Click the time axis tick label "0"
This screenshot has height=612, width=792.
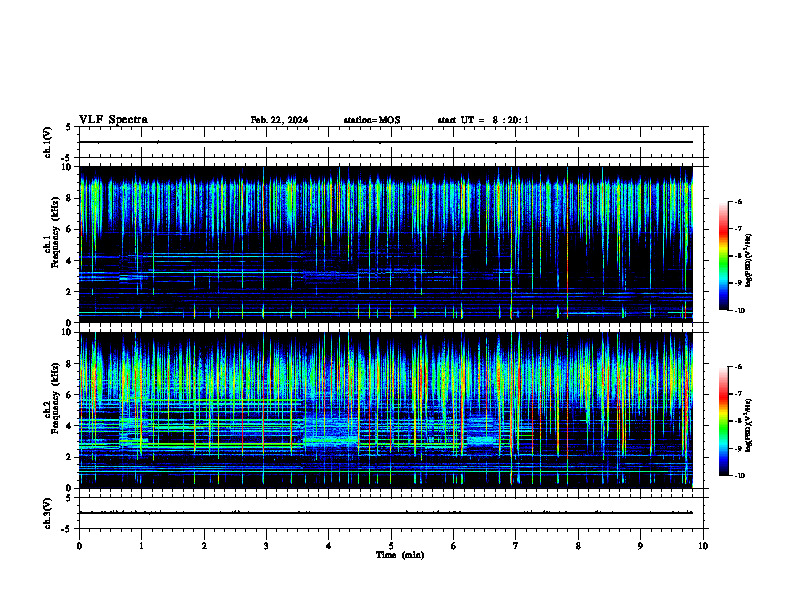pyautogui.click(x=79, y=546)
